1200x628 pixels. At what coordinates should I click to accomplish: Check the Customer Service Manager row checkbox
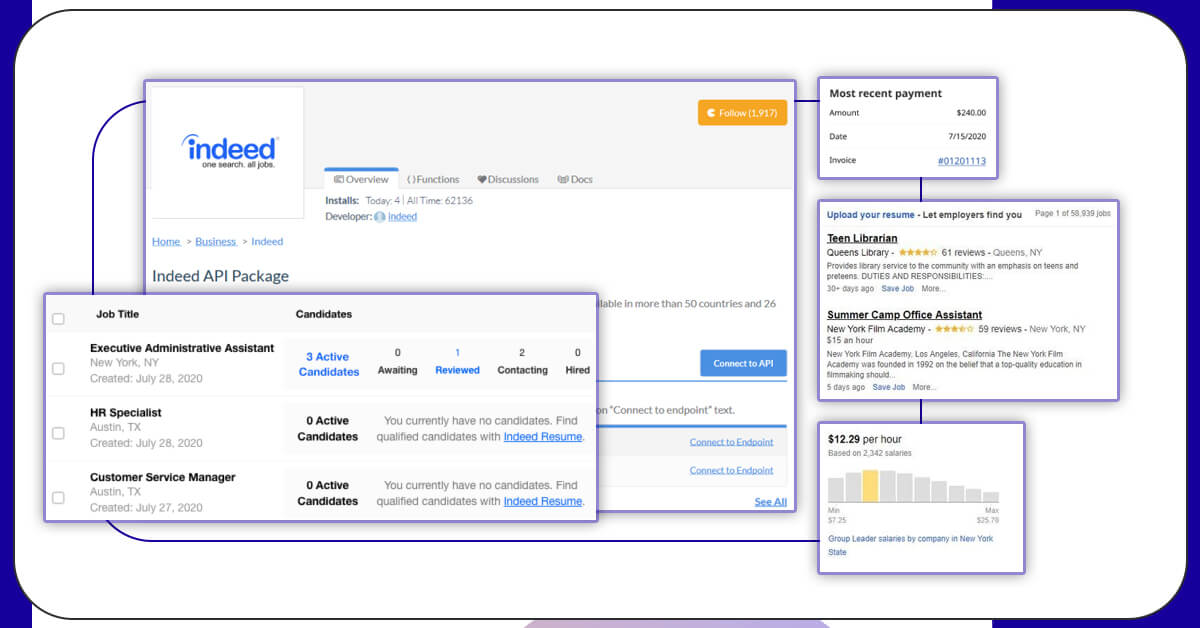58,497
